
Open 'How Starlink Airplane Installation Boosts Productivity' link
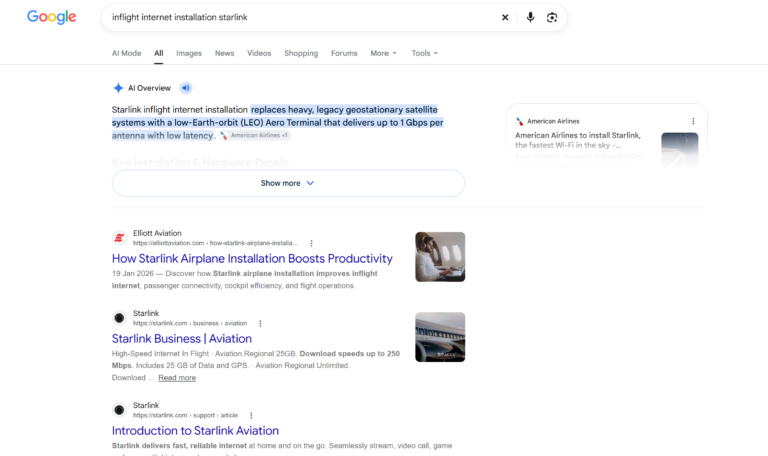tap(252, 259)
